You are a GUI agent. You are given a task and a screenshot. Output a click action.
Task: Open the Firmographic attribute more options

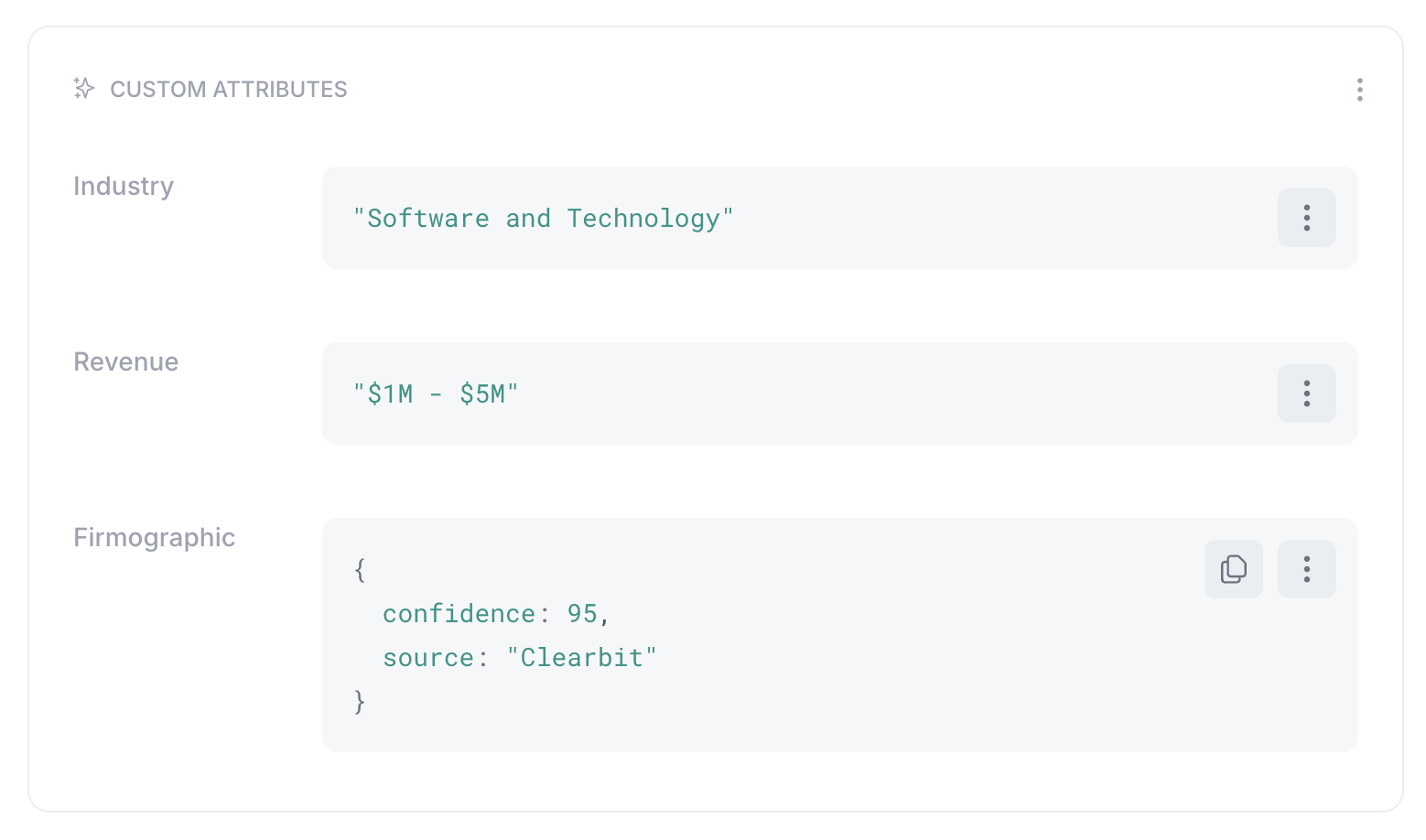pyautogui.click(x=1306, y=569)
